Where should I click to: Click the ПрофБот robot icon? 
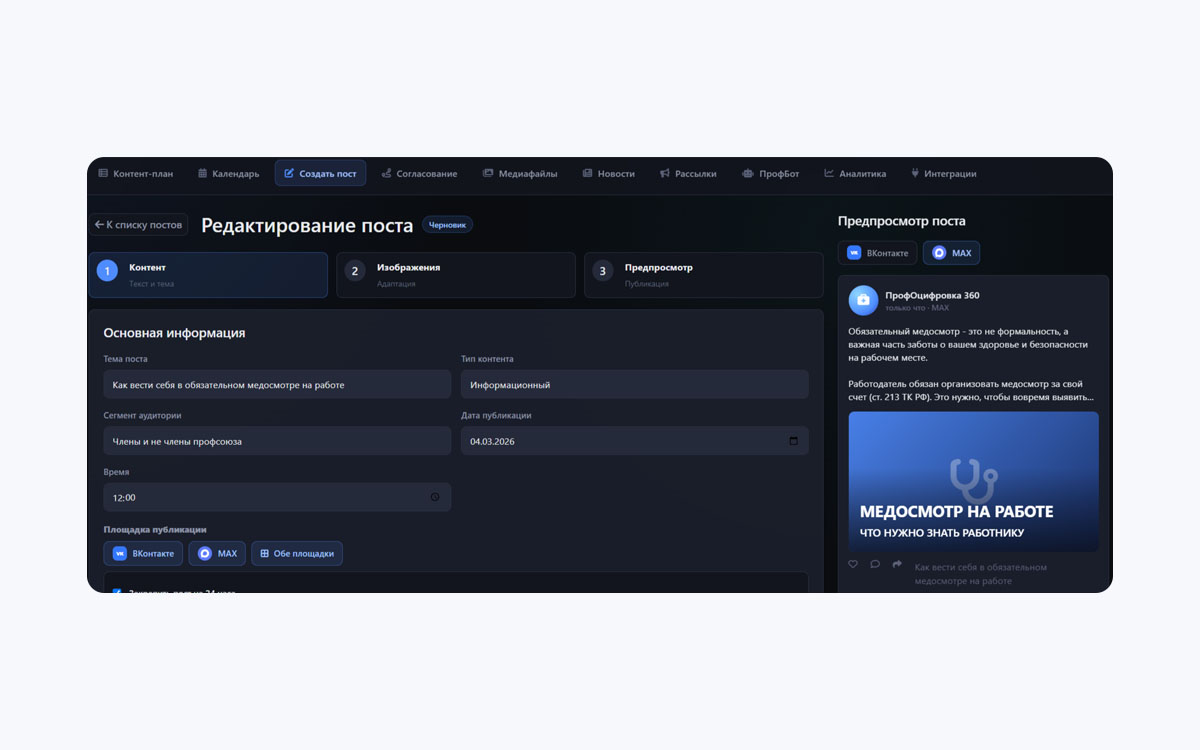tap(748, 173)
